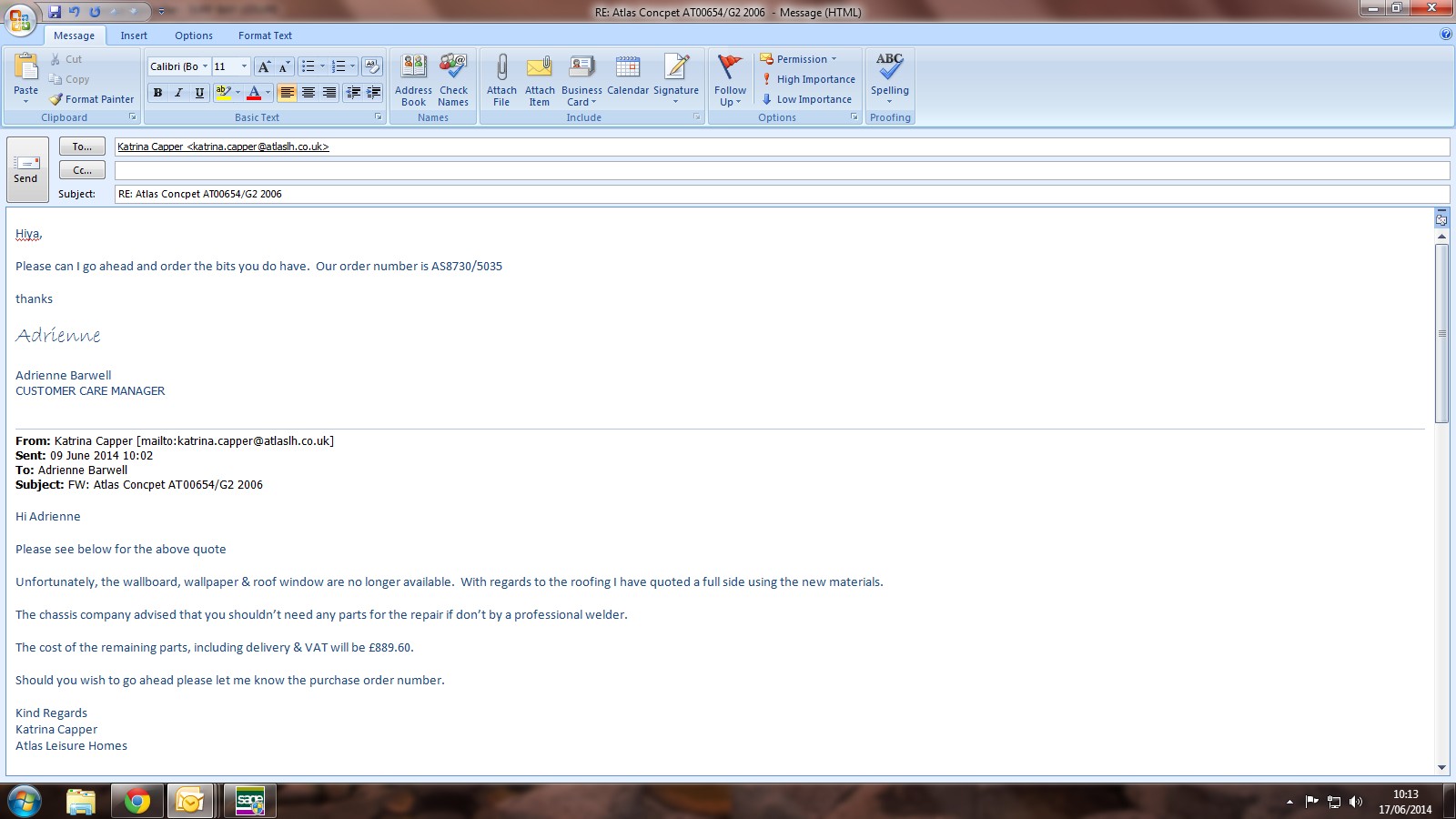Viewport: 1456px width, 819px height.
Task: Click the message body vertical scrollbar
Action: [x=1441, y=332]
